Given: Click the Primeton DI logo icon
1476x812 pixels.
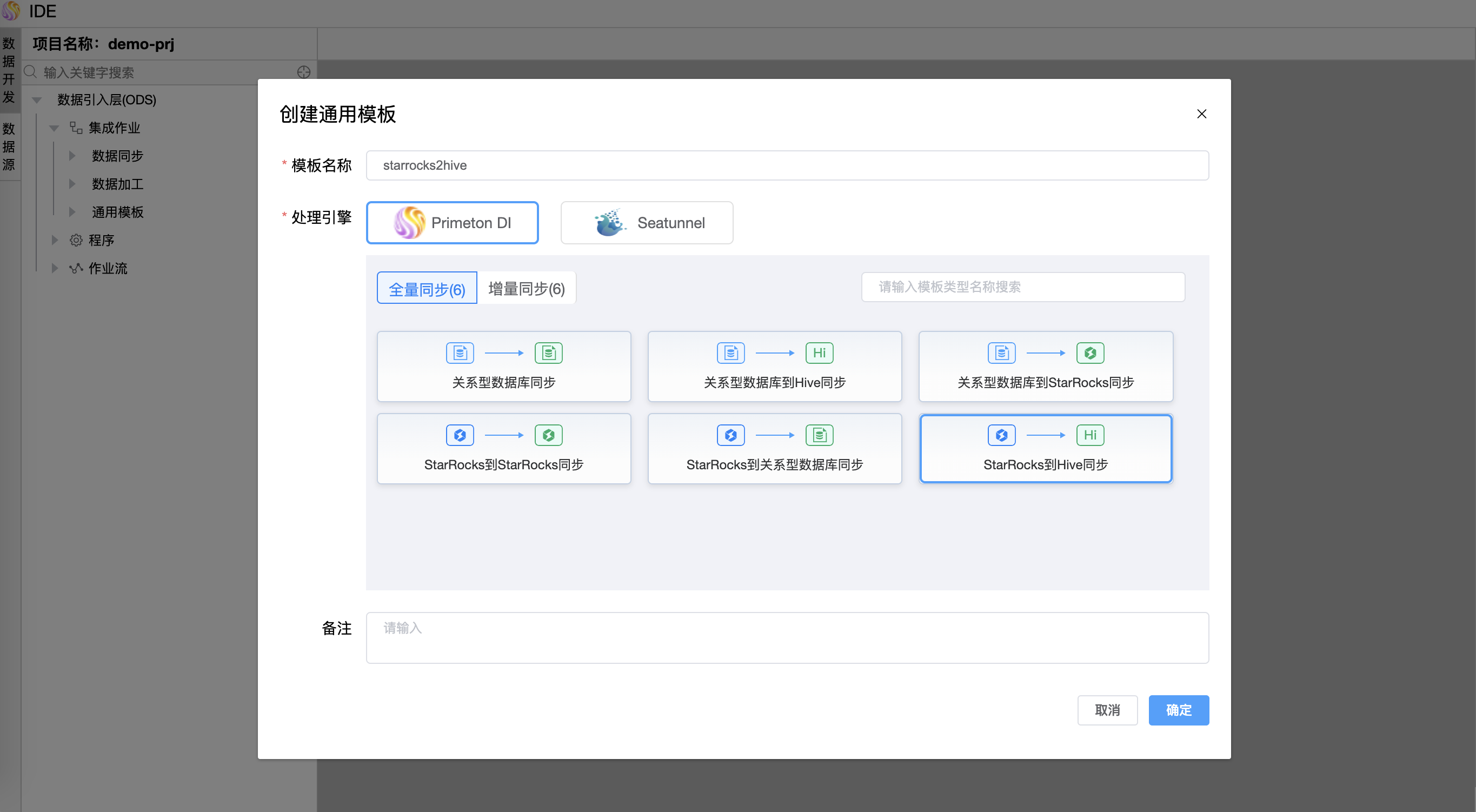Looking at the screenshot, I should click(x=409, y=222).
